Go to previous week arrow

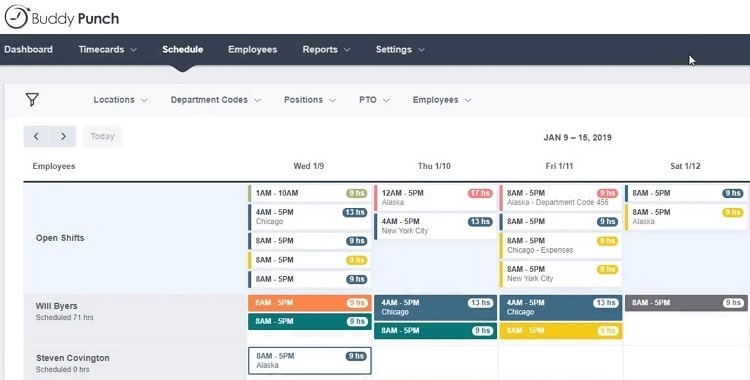coord(36,136)
